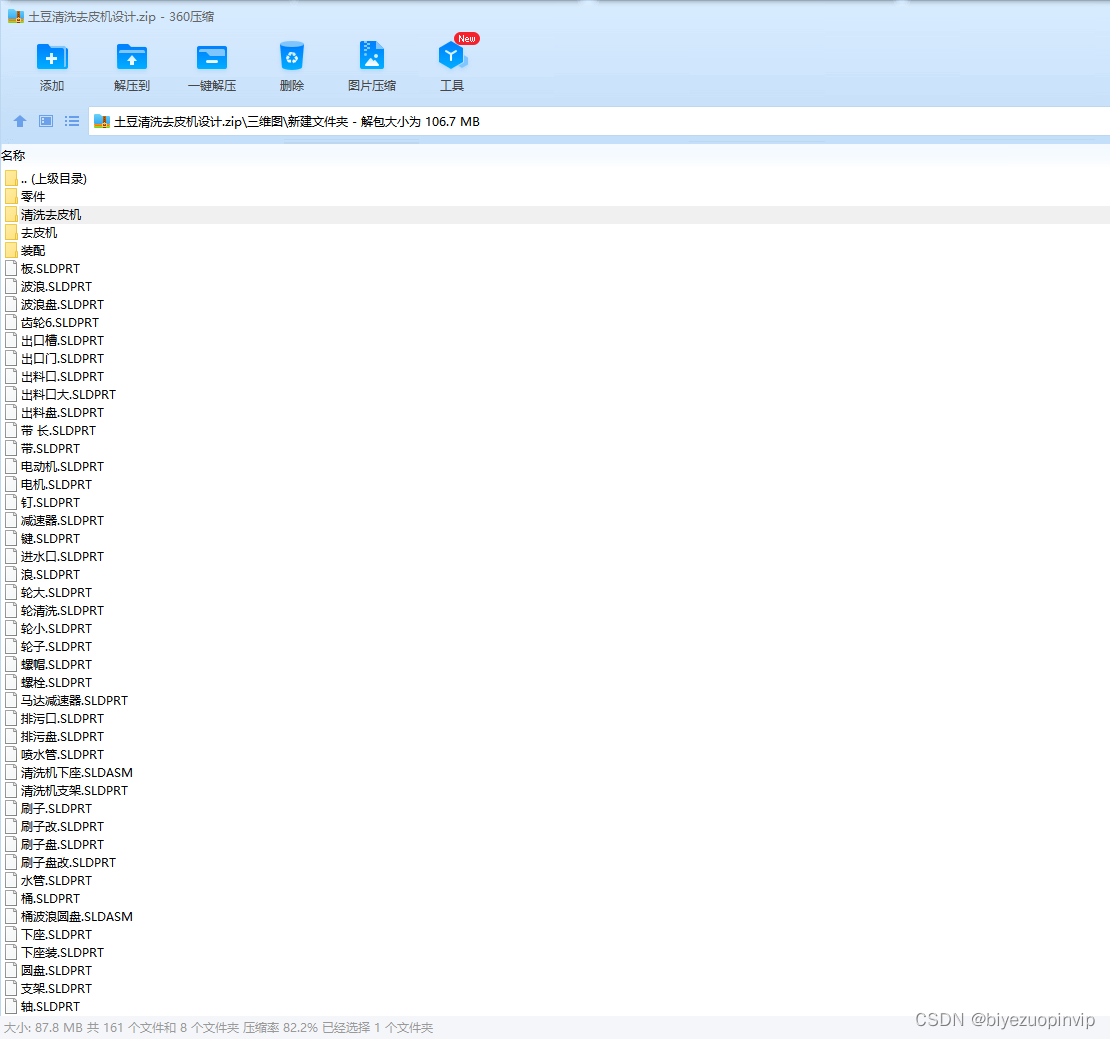Select file 刷子改.SLDPRT
Image resolution: width=1110 pixels, height=1039 pixels.
pyautogui.click(x=62, y=827)
